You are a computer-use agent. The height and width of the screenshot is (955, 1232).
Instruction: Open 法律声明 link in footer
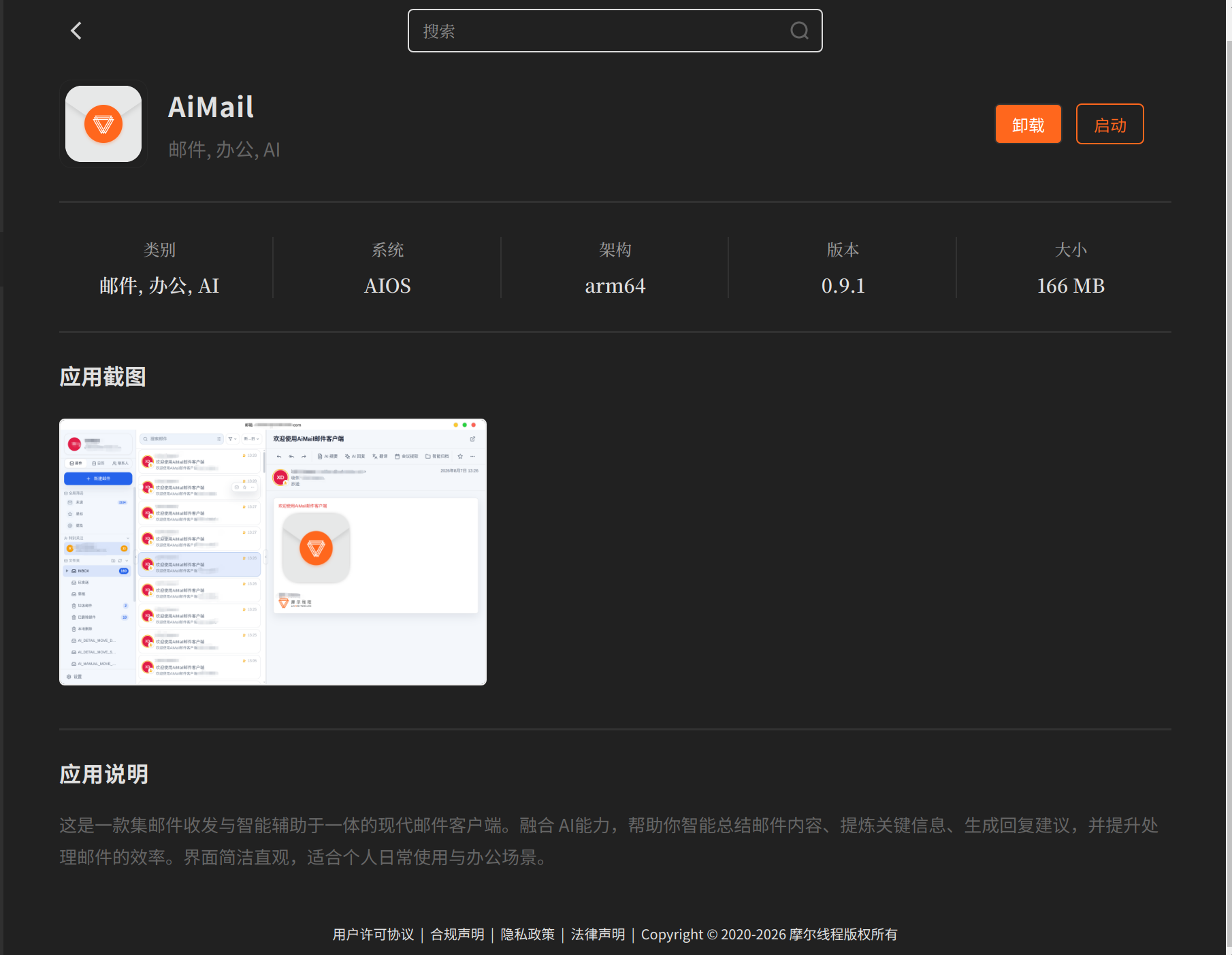click(598, 935)
